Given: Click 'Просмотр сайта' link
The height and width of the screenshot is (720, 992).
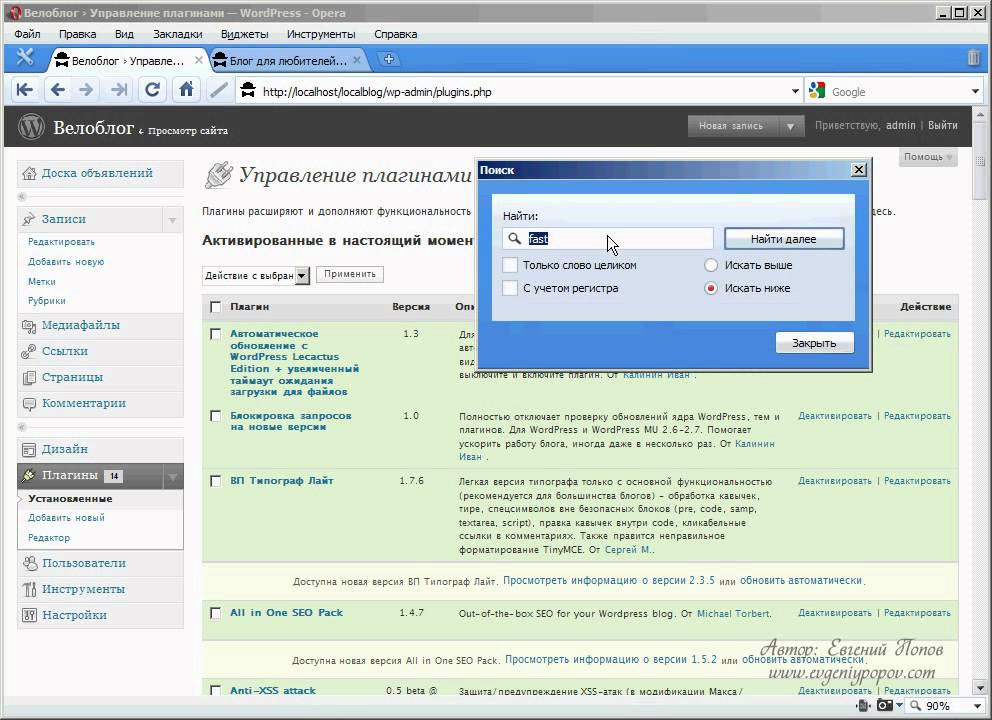Looking at the screenshot, I should (x=187, y=130).
